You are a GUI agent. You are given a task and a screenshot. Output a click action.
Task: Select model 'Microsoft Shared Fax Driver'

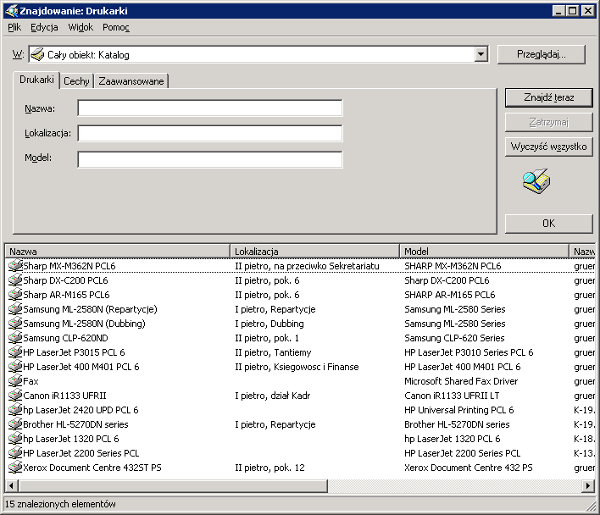pos(461,381)
